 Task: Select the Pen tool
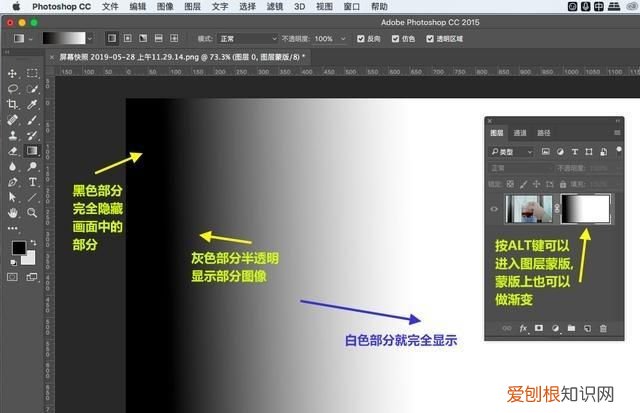(12, 182)
